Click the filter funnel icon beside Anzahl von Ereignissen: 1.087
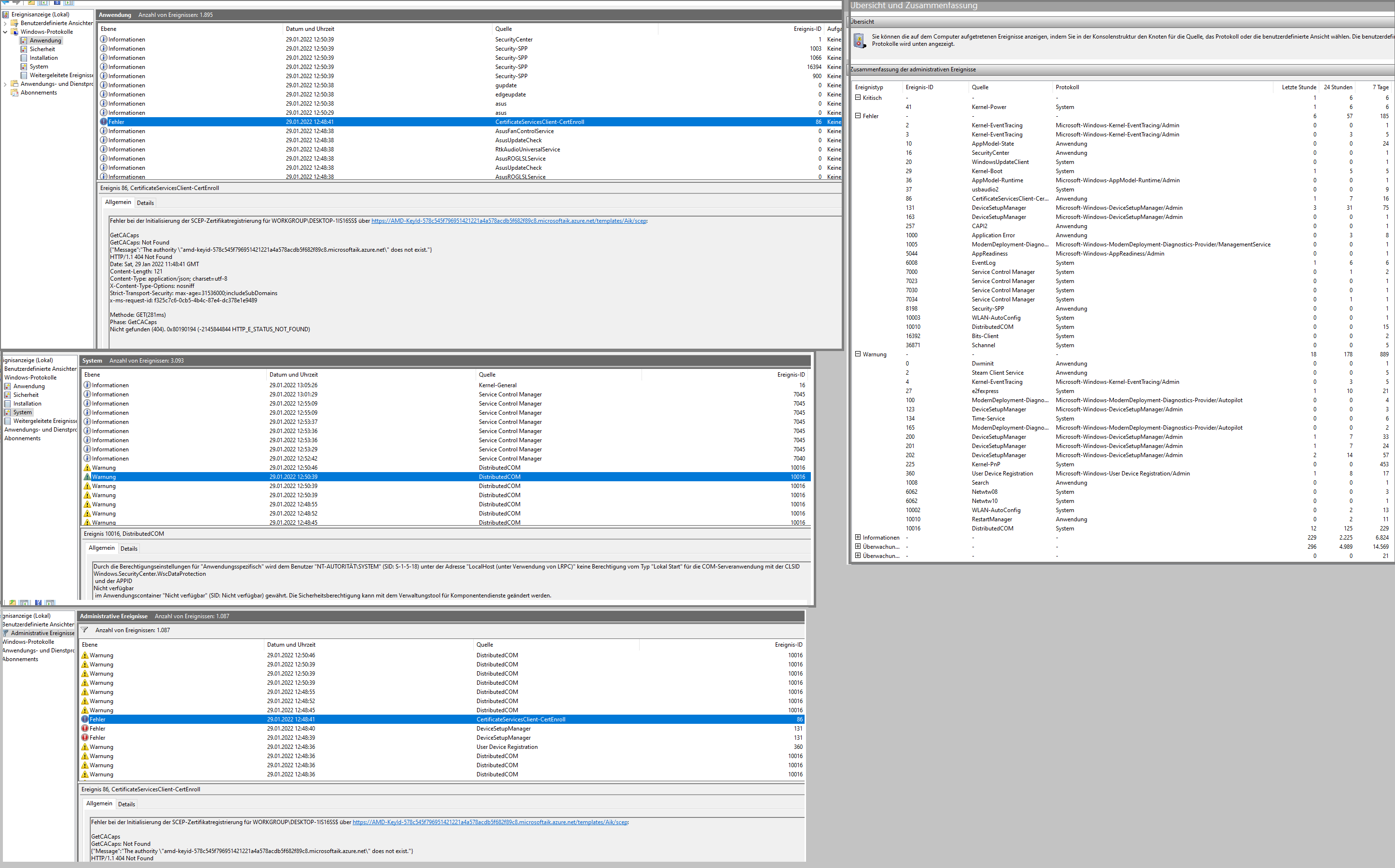This screenshot has height=868, width=1395. click(85, 630)
